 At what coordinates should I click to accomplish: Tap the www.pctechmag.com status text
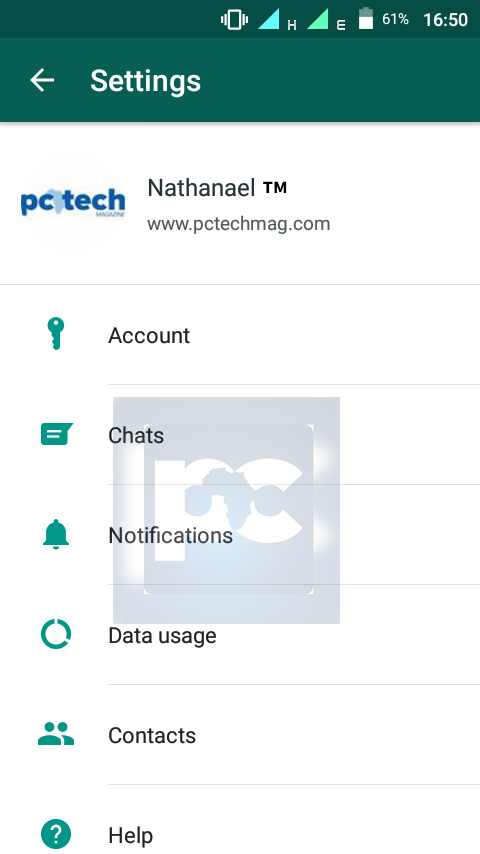pyautogui.click(x=238, y=224)
